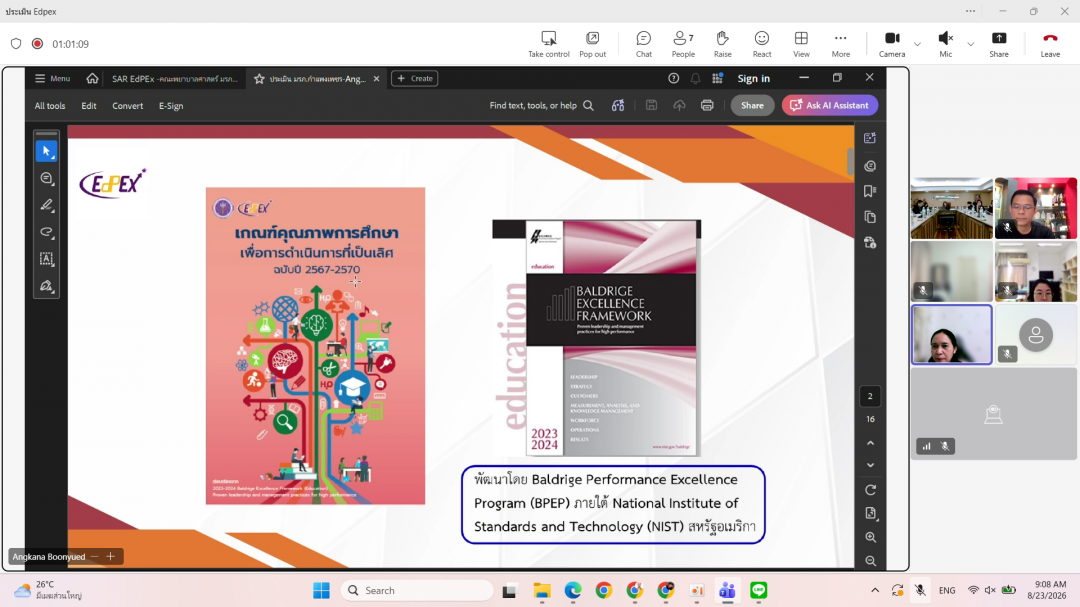
Task: Rotate the page view
Action: click(871, 490)
